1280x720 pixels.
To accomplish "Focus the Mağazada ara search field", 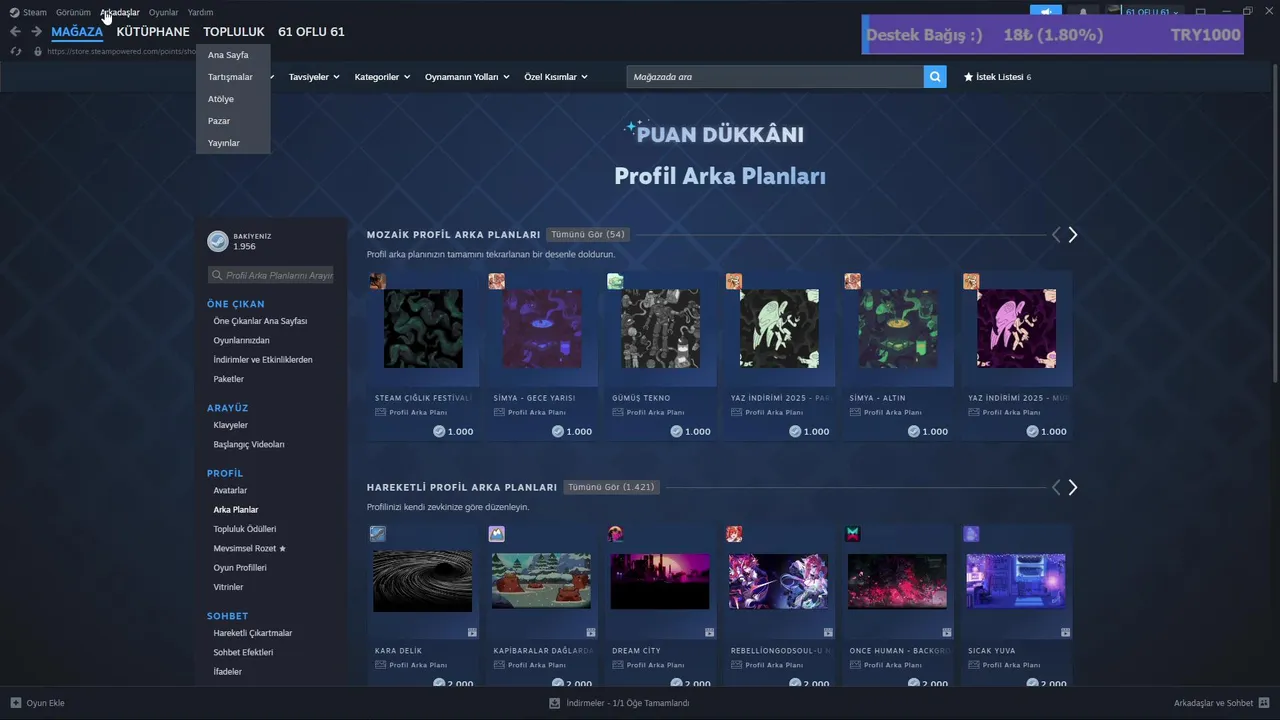I will coord(775,77).
